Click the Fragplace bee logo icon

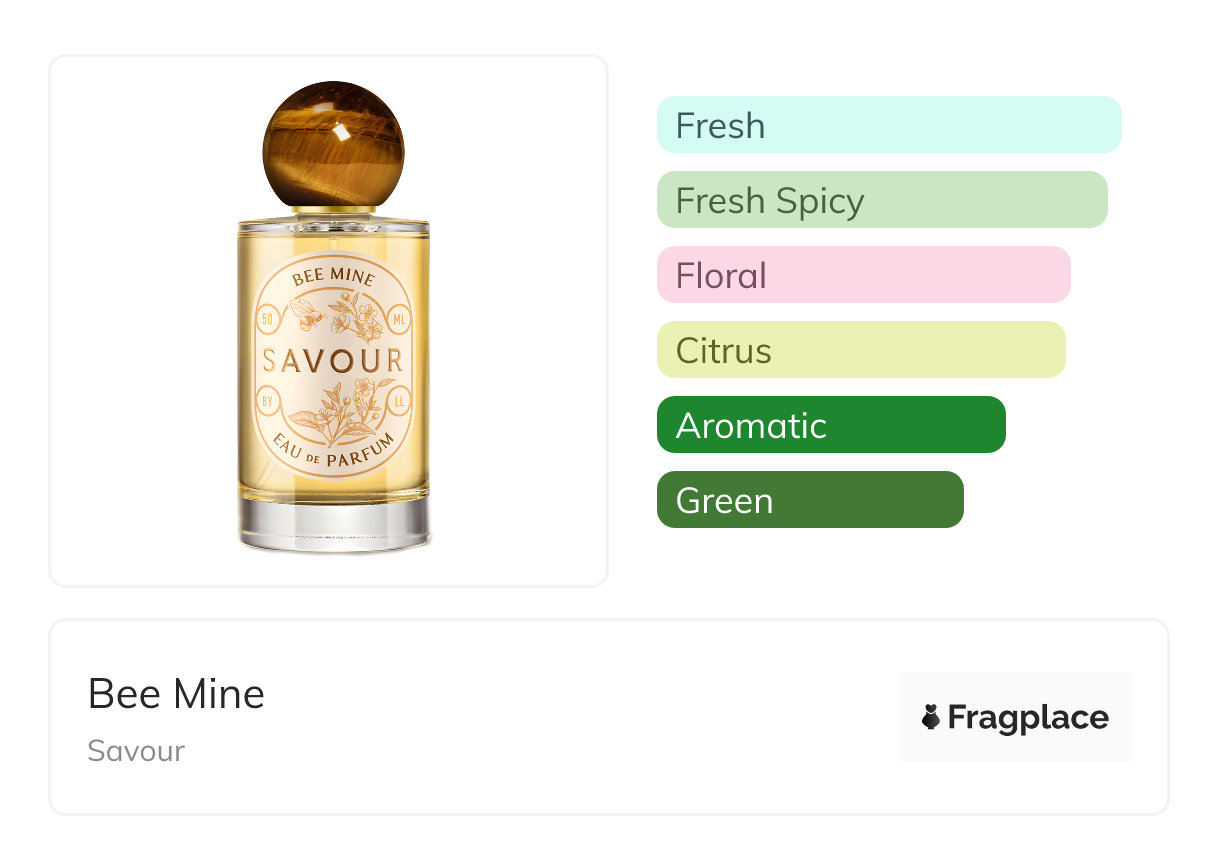coord(931,717)
